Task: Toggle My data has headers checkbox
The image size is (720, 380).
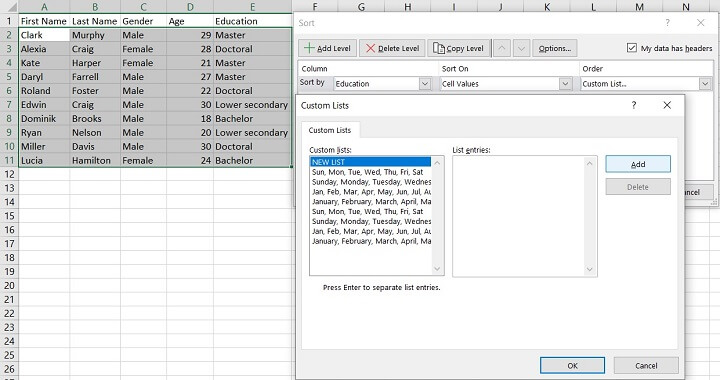Action: [x=632, y=48]
